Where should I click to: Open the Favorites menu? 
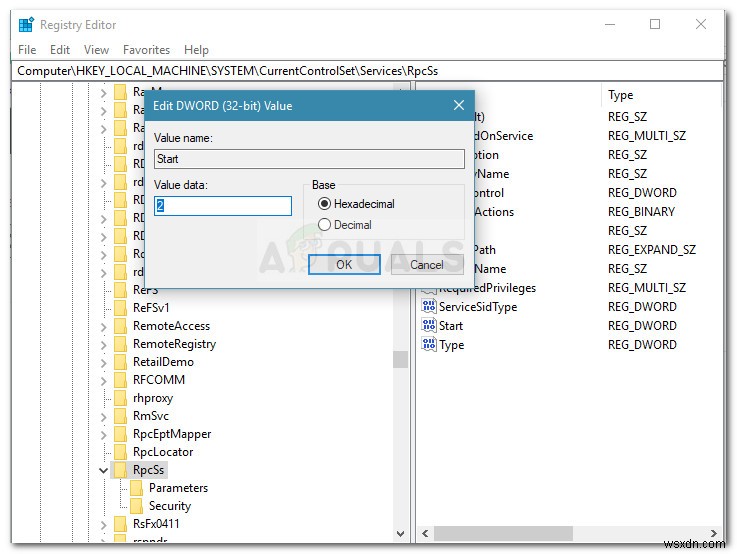click(x=146, y=49)
